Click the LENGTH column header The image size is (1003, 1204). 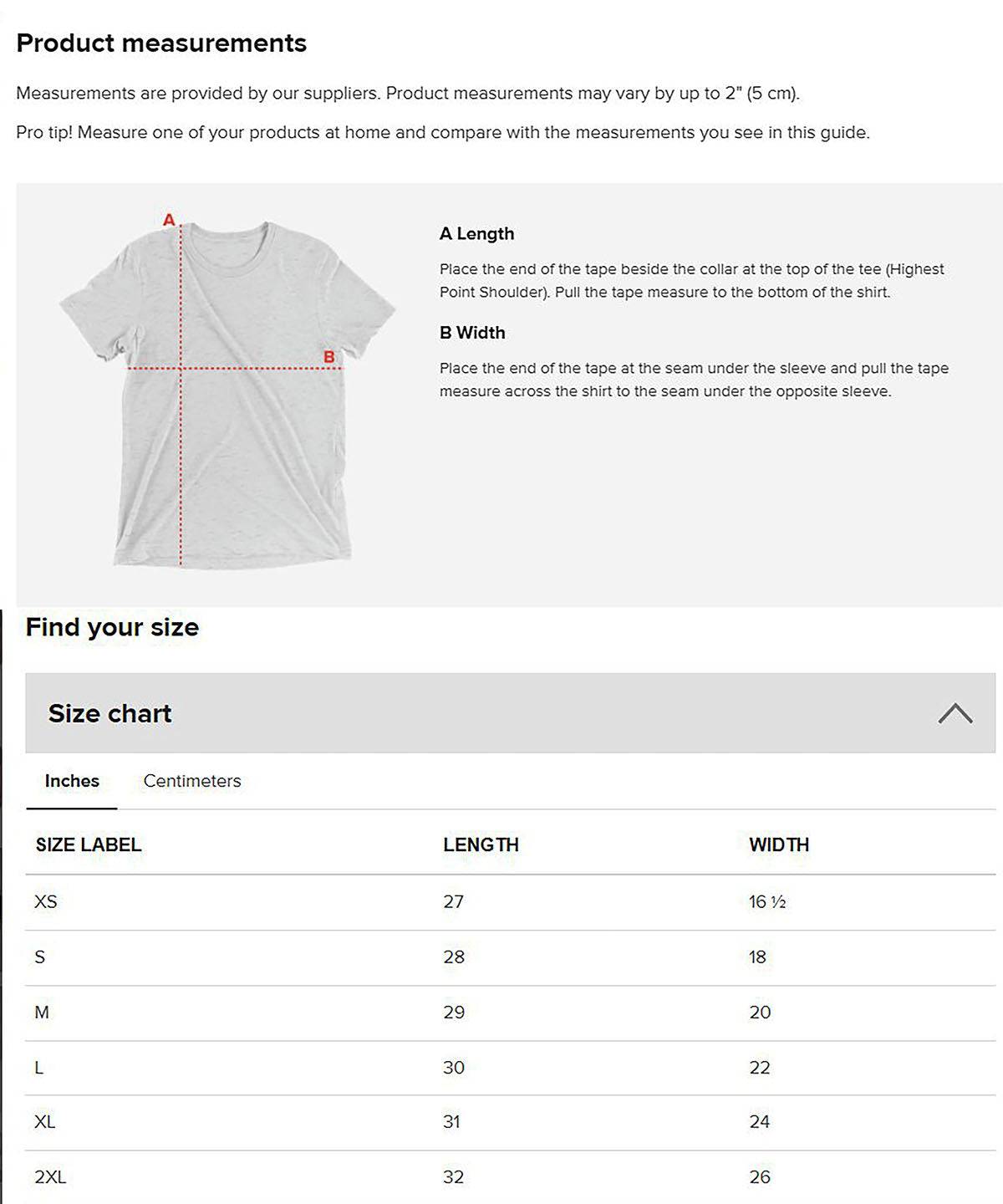coord(481,844)
